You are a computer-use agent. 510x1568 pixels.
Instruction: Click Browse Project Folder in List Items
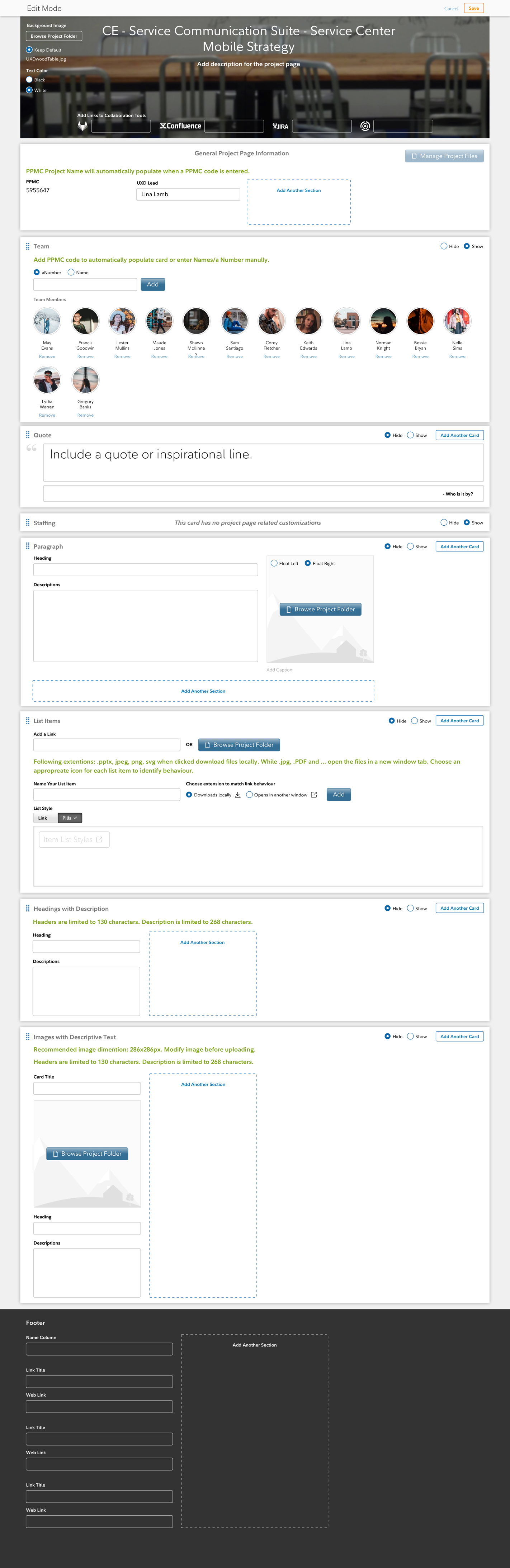(x=239, y=745)
